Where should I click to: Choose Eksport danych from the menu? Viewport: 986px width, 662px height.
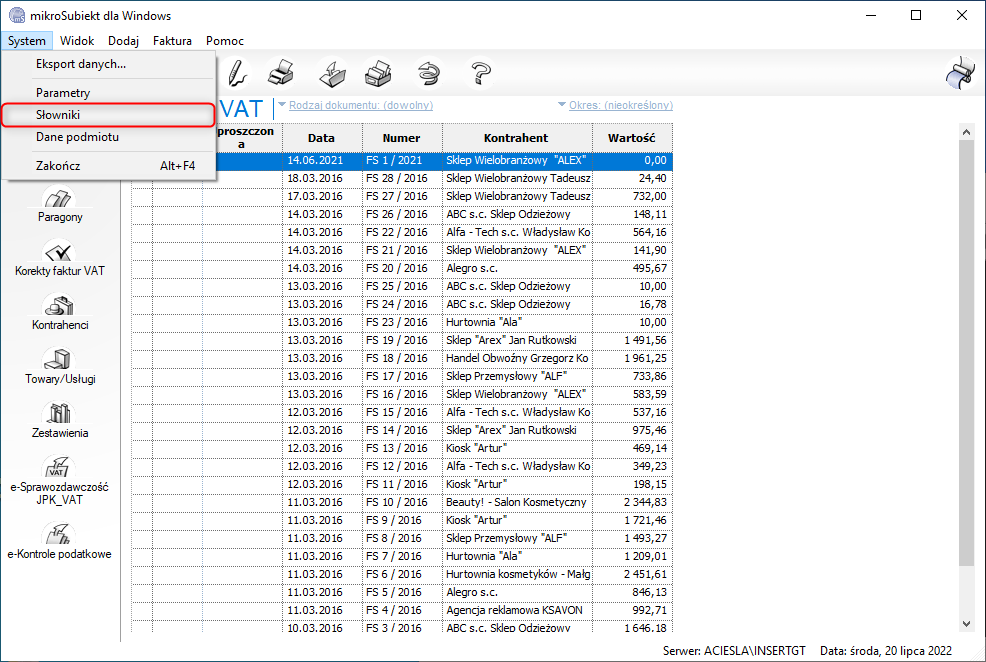81,64
